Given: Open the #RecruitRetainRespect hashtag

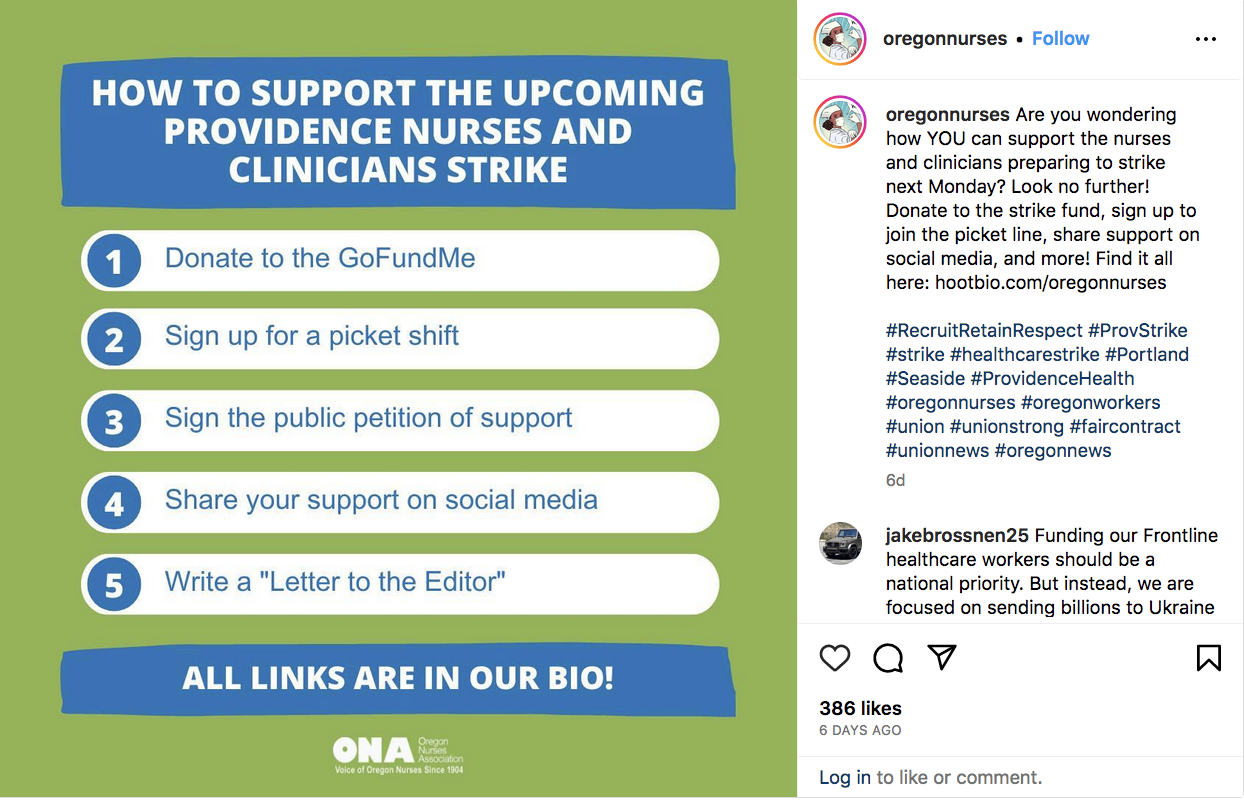Looking at the screenshot, I should pos(984,330).
